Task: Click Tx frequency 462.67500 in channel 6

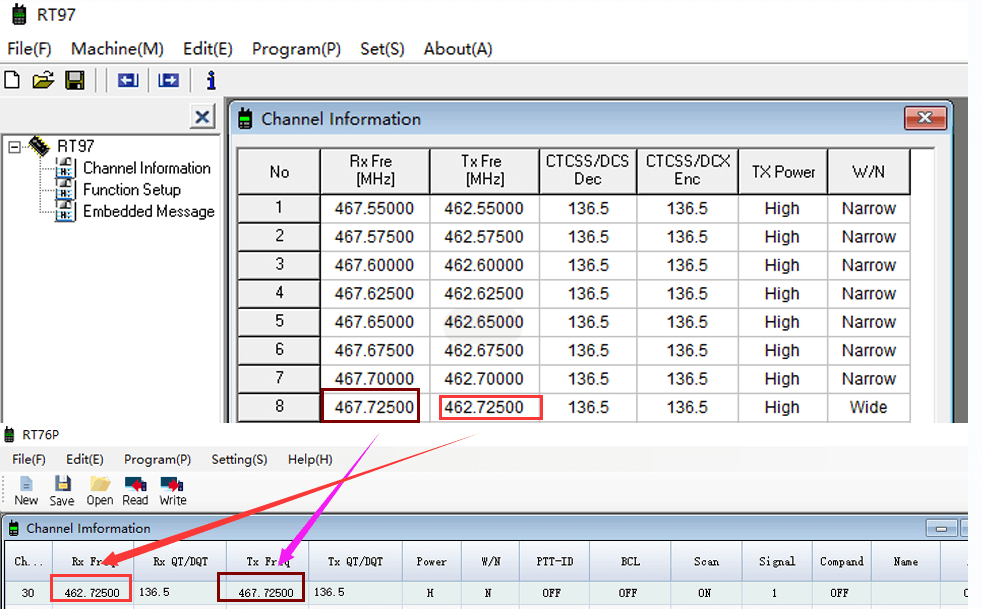Action: point(484,350)
